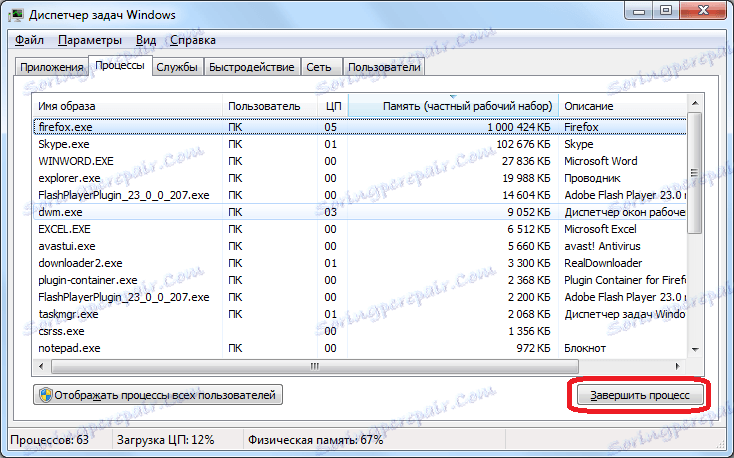The image size is (734, 458).
Task: Click the vertical scrollbar thumb
Action: tap(695, 172)
